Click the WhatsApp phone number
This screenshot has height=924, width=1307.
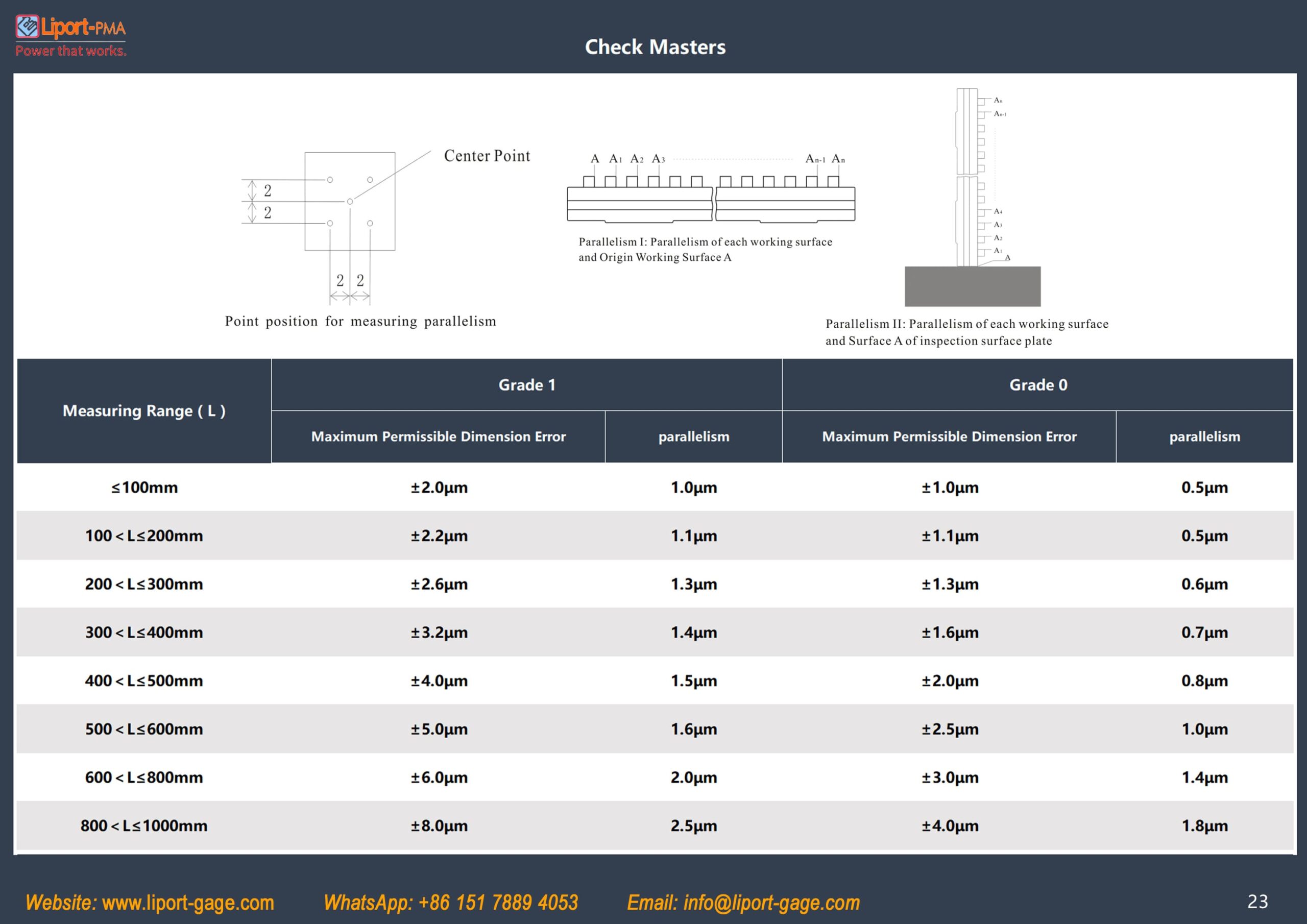point(498,903)
